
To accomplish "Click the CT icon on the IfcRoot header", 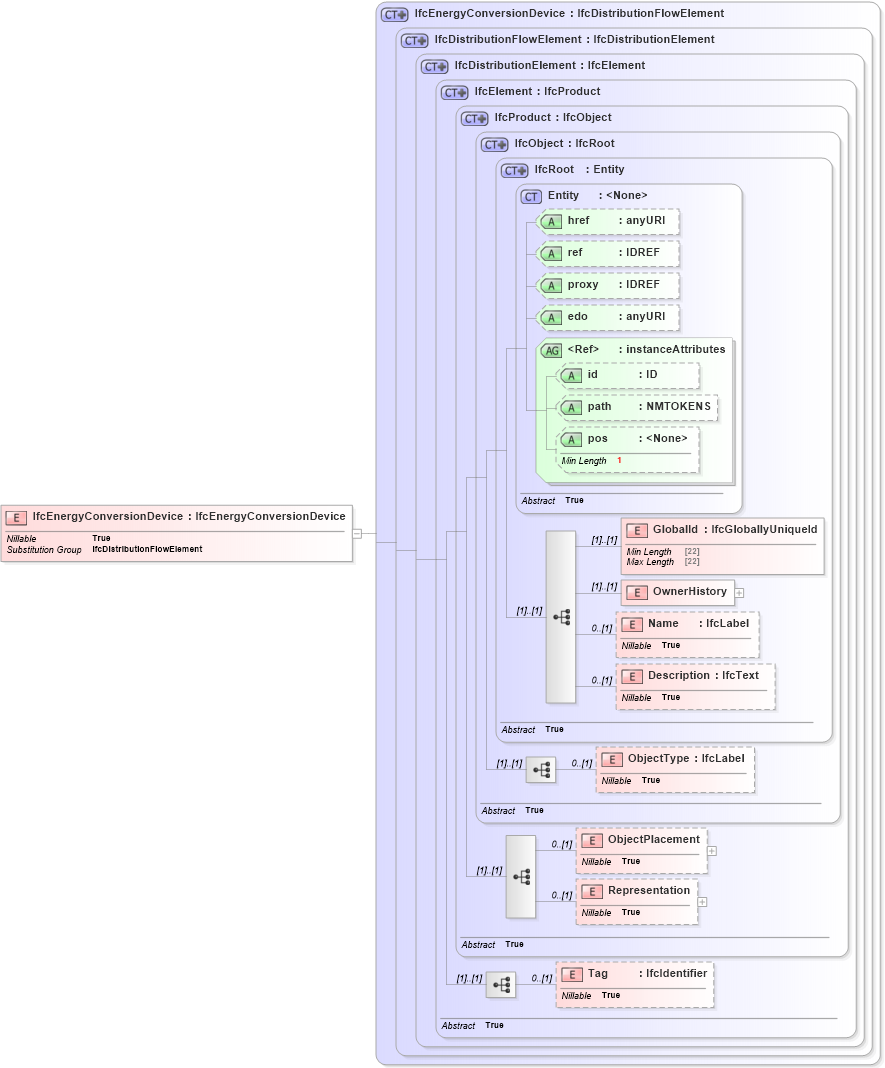I will [513, 170].
